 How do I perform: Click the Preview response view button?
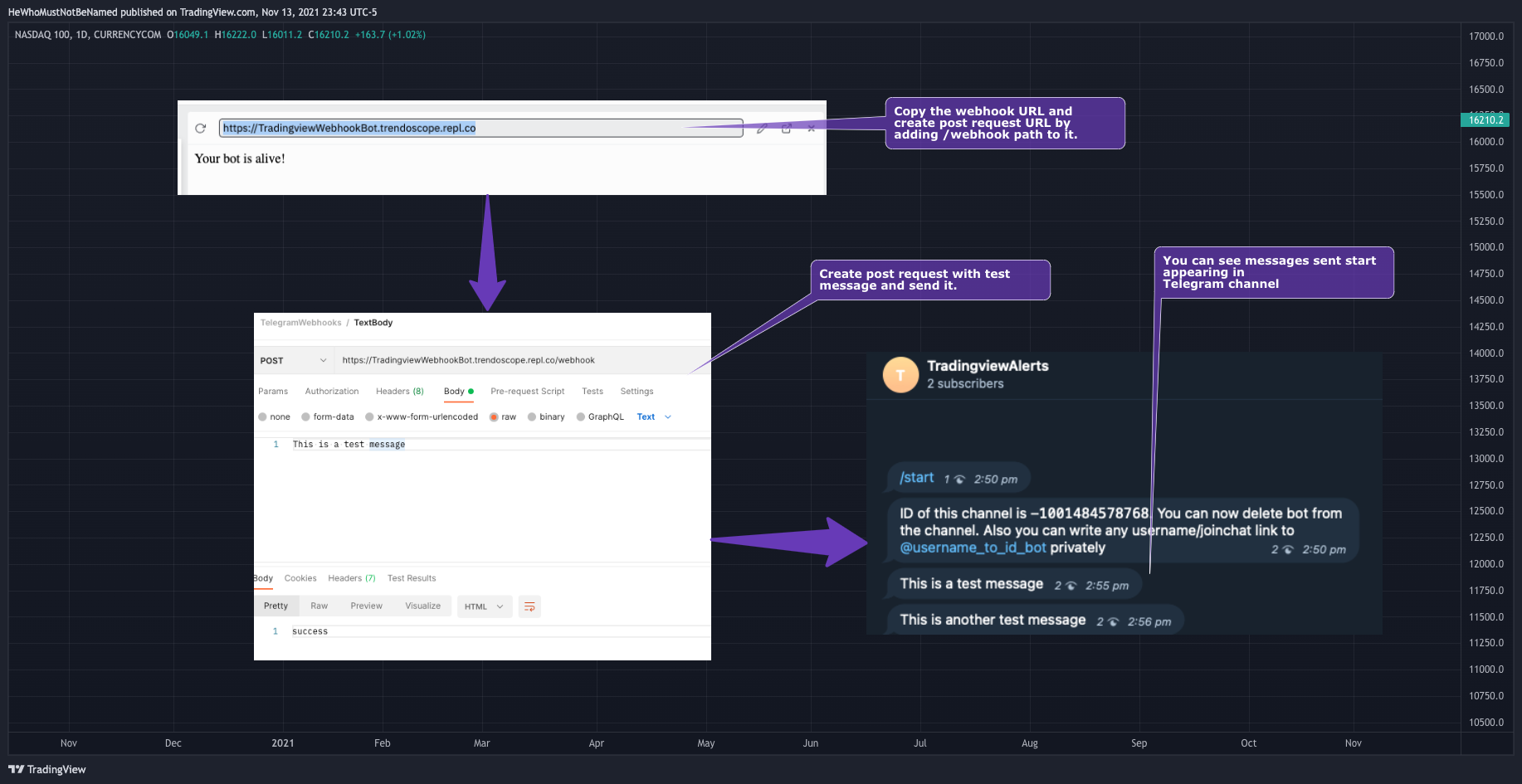367,606
